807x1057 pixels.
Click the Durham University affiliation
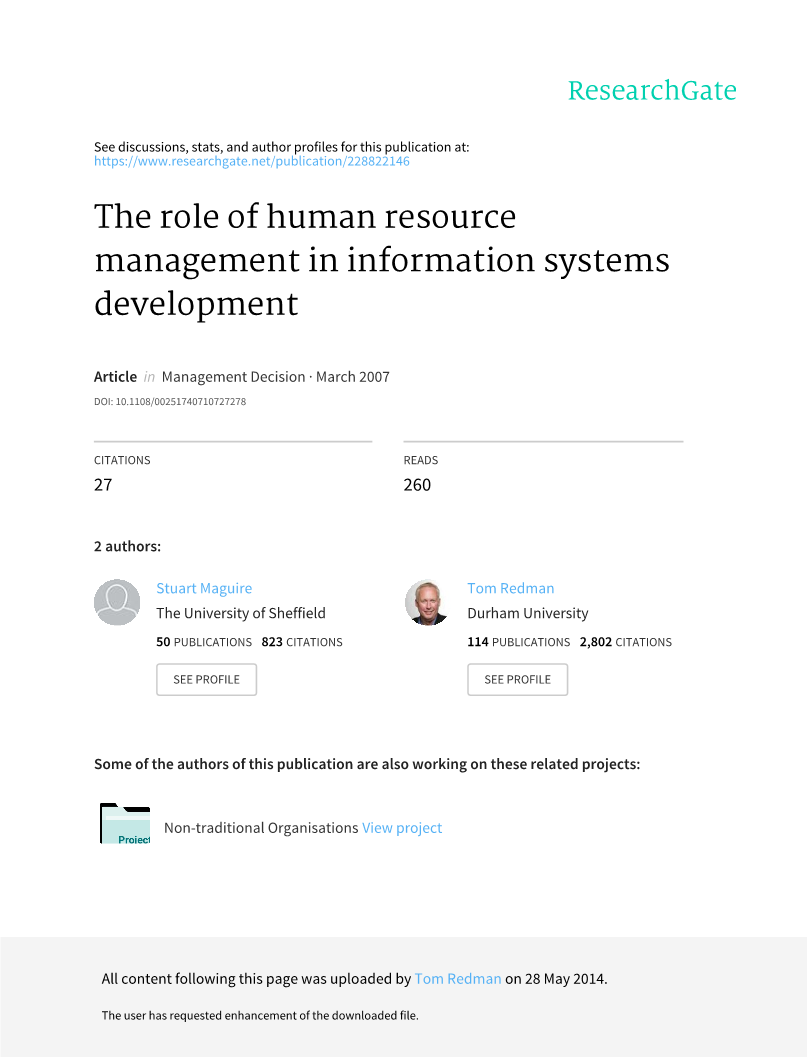(x=527, y=613)
